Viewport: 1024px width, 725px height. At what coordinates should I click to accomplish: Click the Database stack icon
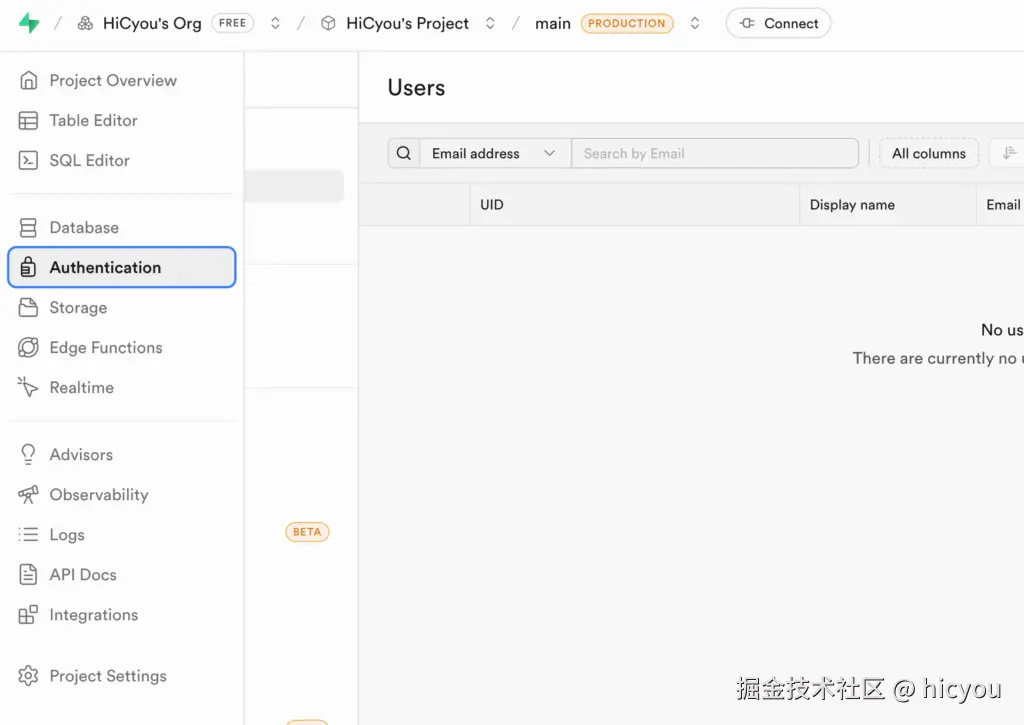pyautogui.click(x=29, y=228)
